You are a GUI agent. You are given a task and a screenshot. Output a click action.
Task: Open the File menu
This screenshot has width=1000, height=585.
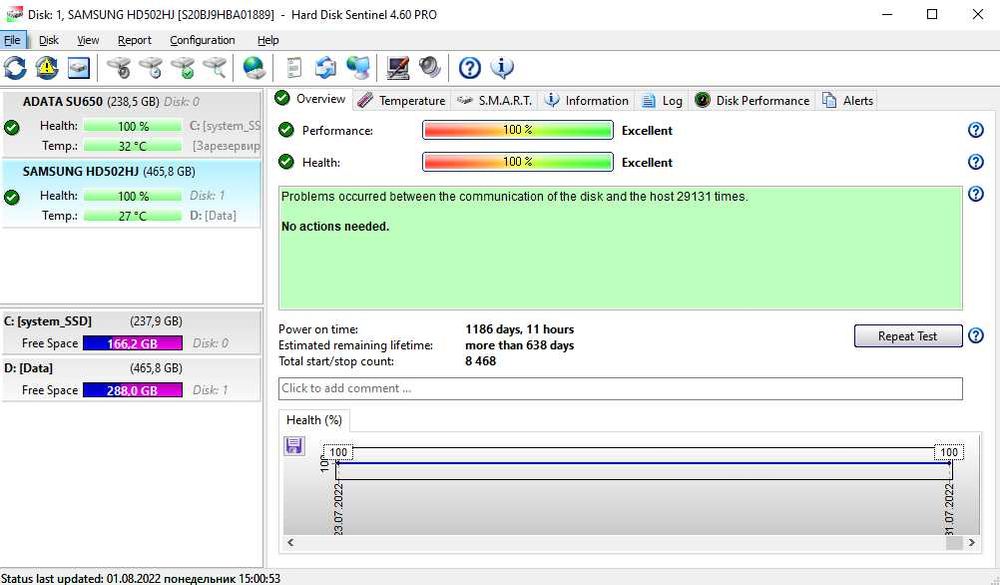pos(12,40)
